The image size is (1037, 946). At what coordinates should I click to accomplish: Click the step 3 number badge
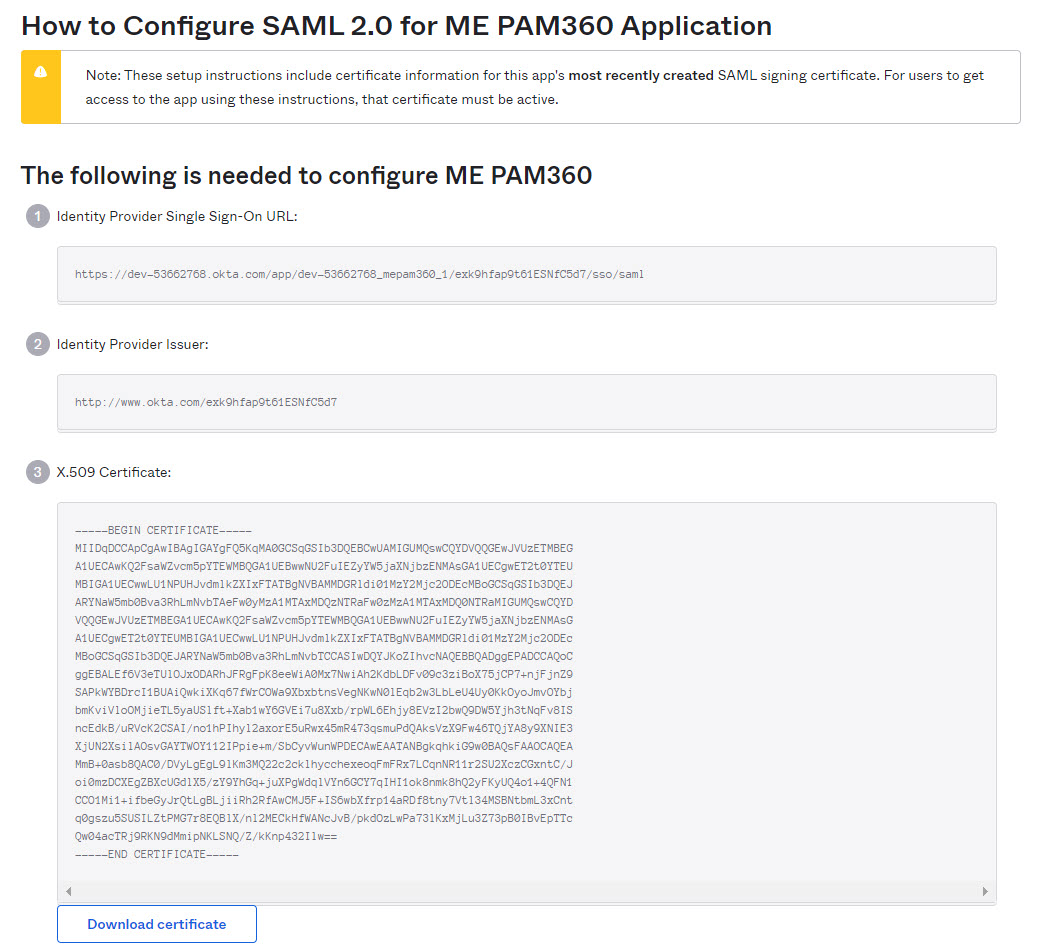[x=37, y=472]
